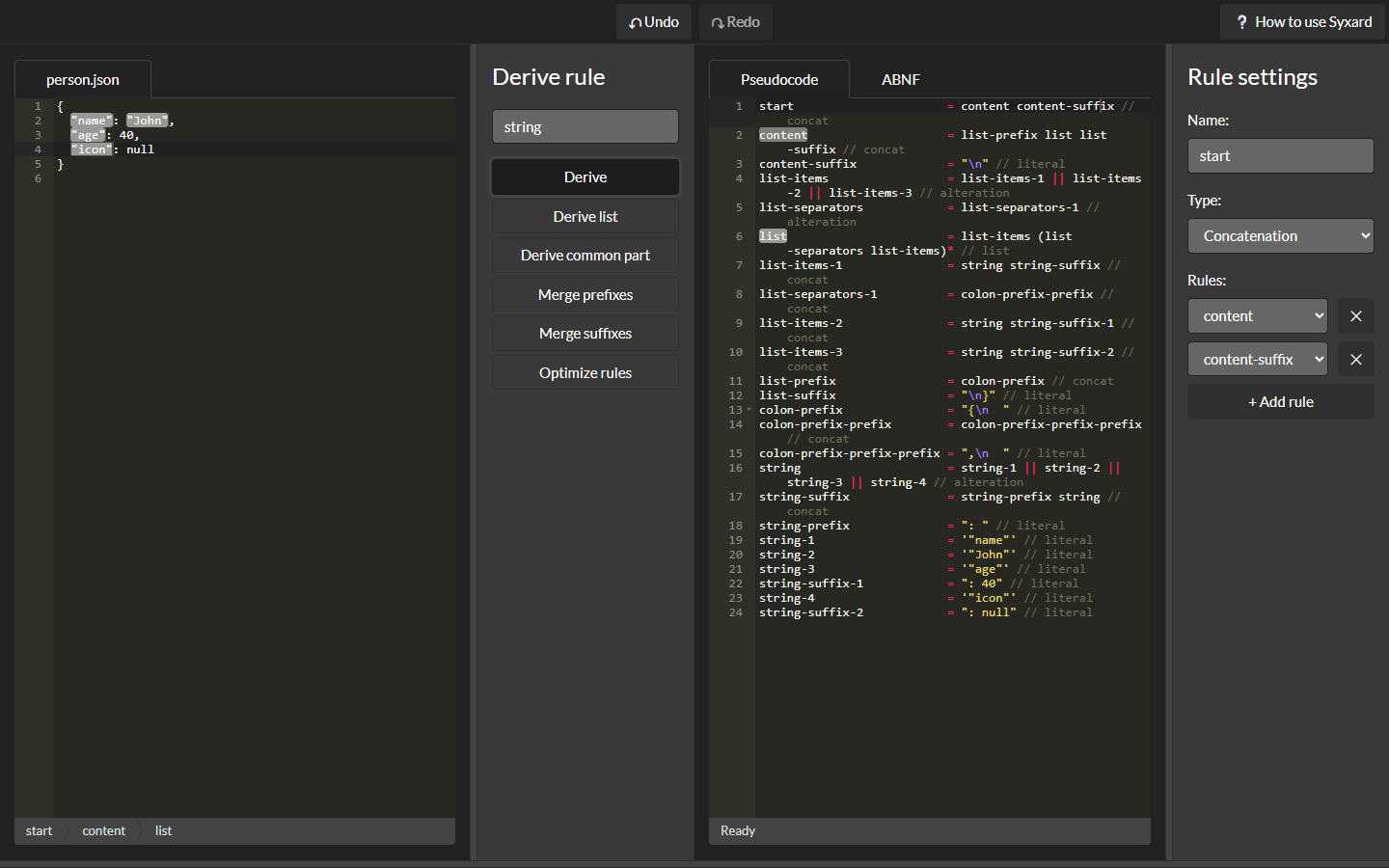Collapse the fold arrow at line 13
Screen dimensions: 1389x868
749,410
